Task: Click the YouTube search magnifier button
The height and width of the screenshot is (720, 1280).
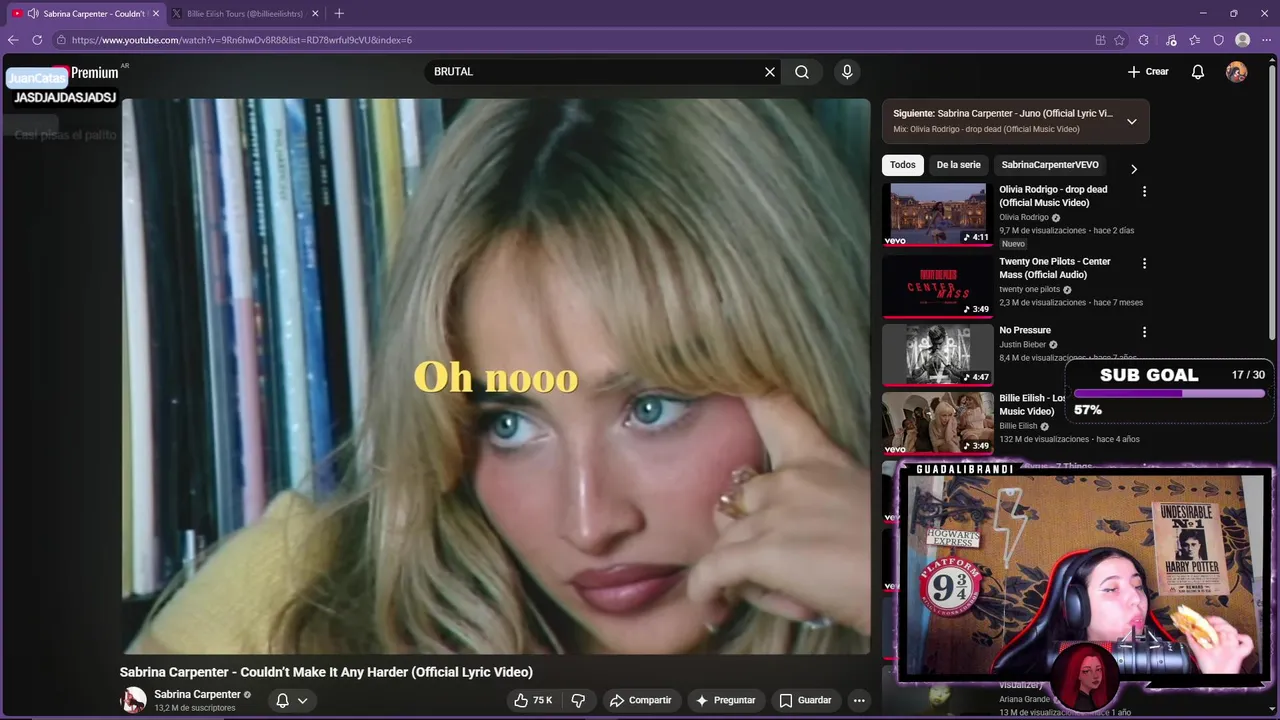Action: click(802, 72)
